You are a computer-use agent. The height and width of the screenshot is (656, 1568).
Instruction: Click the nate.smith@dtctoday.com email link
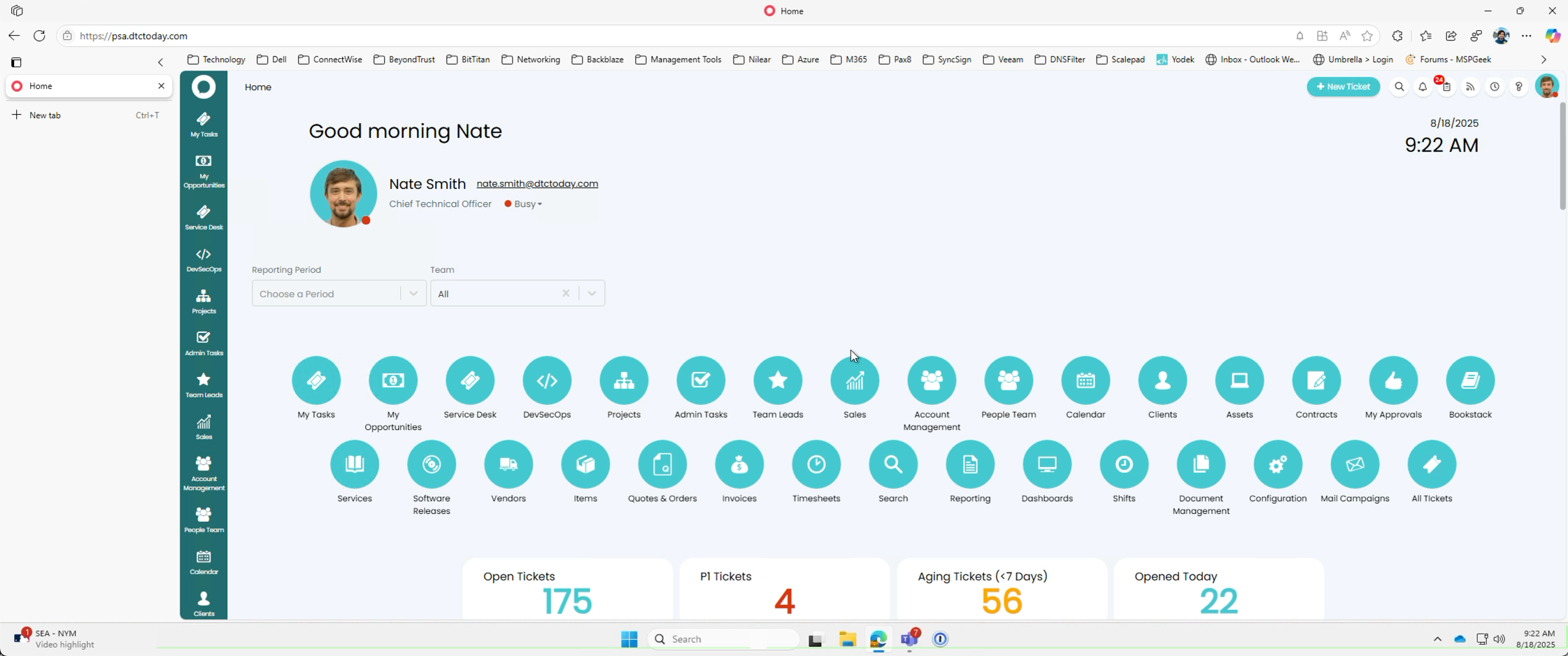[537, 184]
